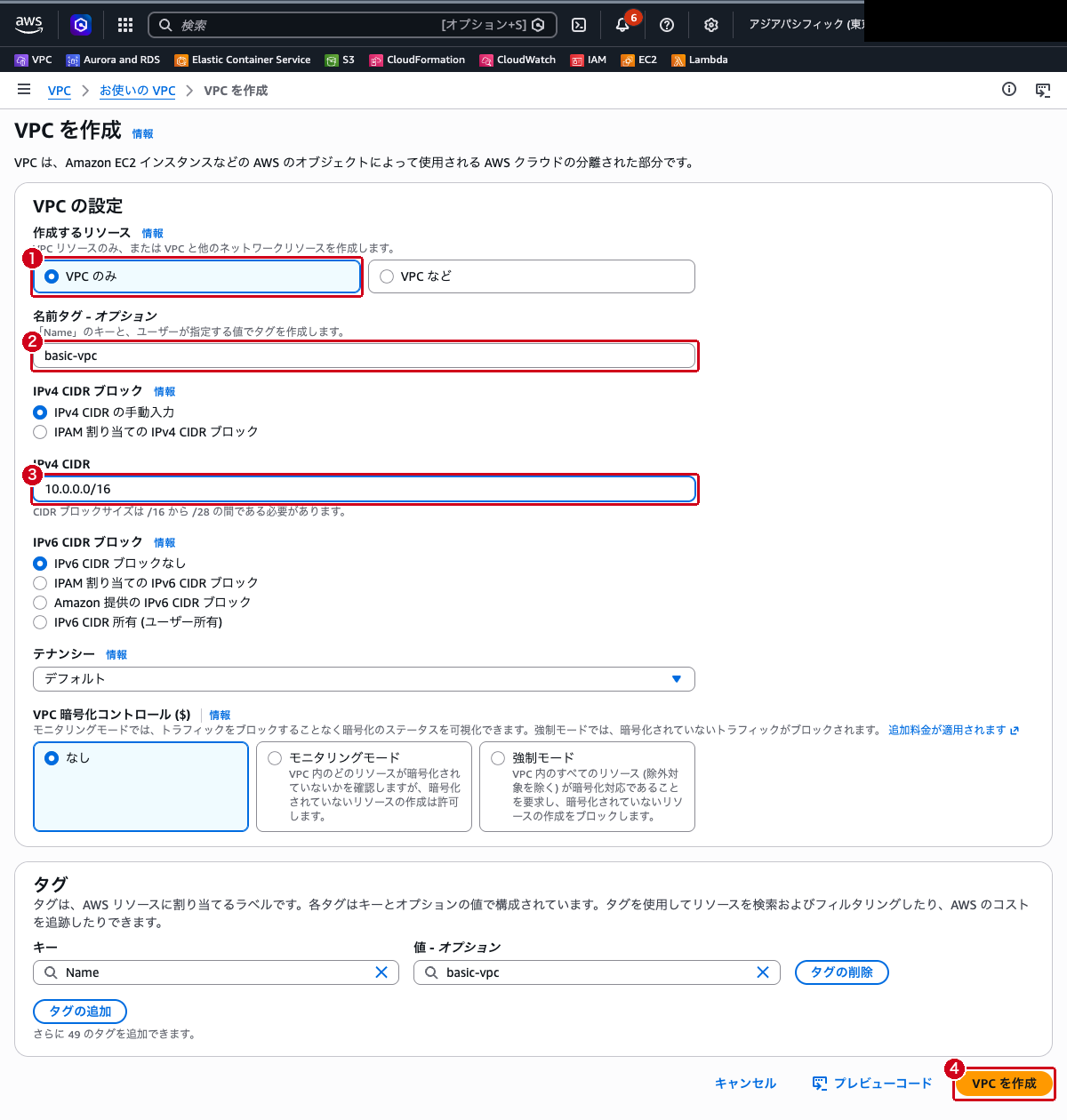Viewport: 1067px width, 1120px height.
Task: Toggle the hamburger side navigation menu
Action: [24, 90]
